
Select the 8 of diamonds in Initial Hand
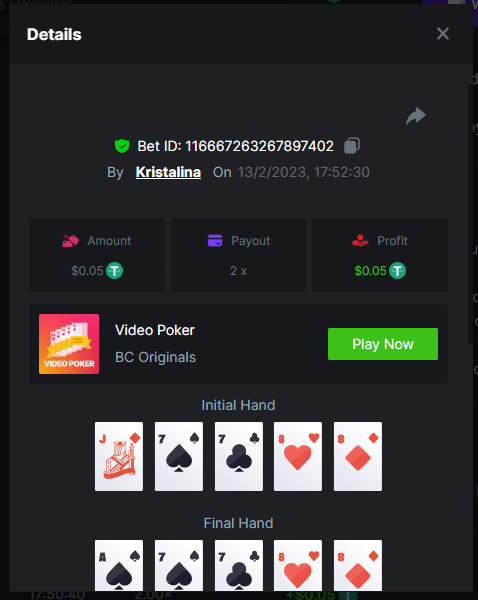[x=358, y=457]
